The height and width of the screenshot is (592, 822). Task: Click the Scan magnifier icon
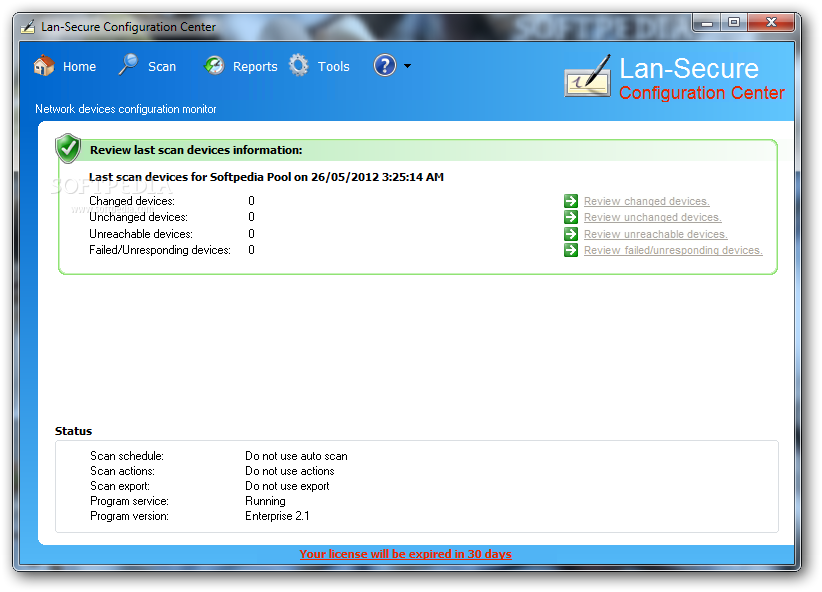coord(128,65)
